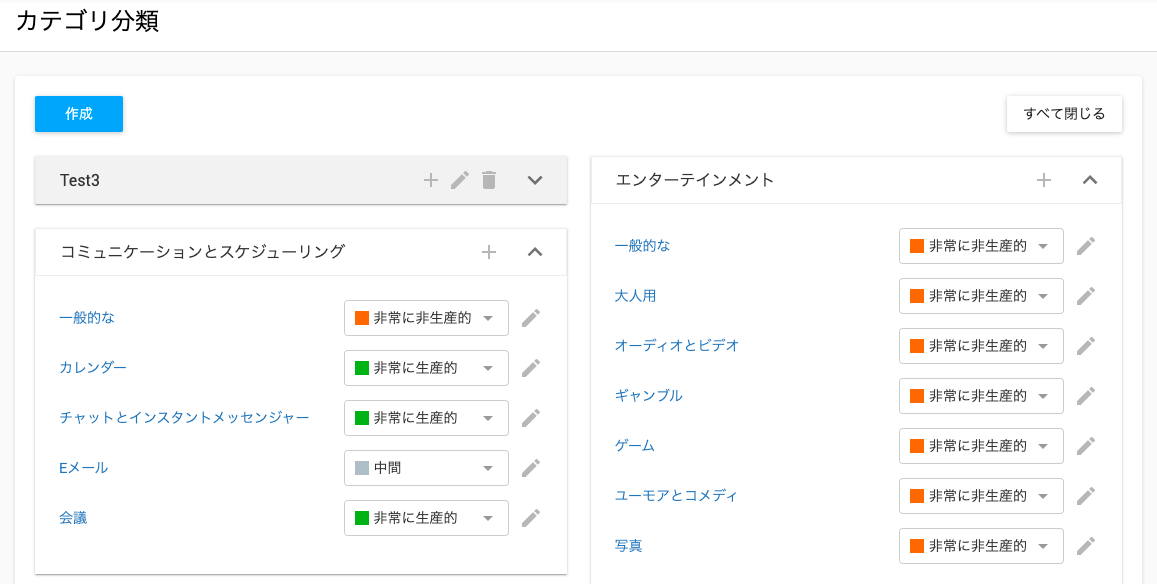This screenshot has width=1157, height=584.
Task: Open the オーディオとビデオ link
Action: [x=677, y=346]
